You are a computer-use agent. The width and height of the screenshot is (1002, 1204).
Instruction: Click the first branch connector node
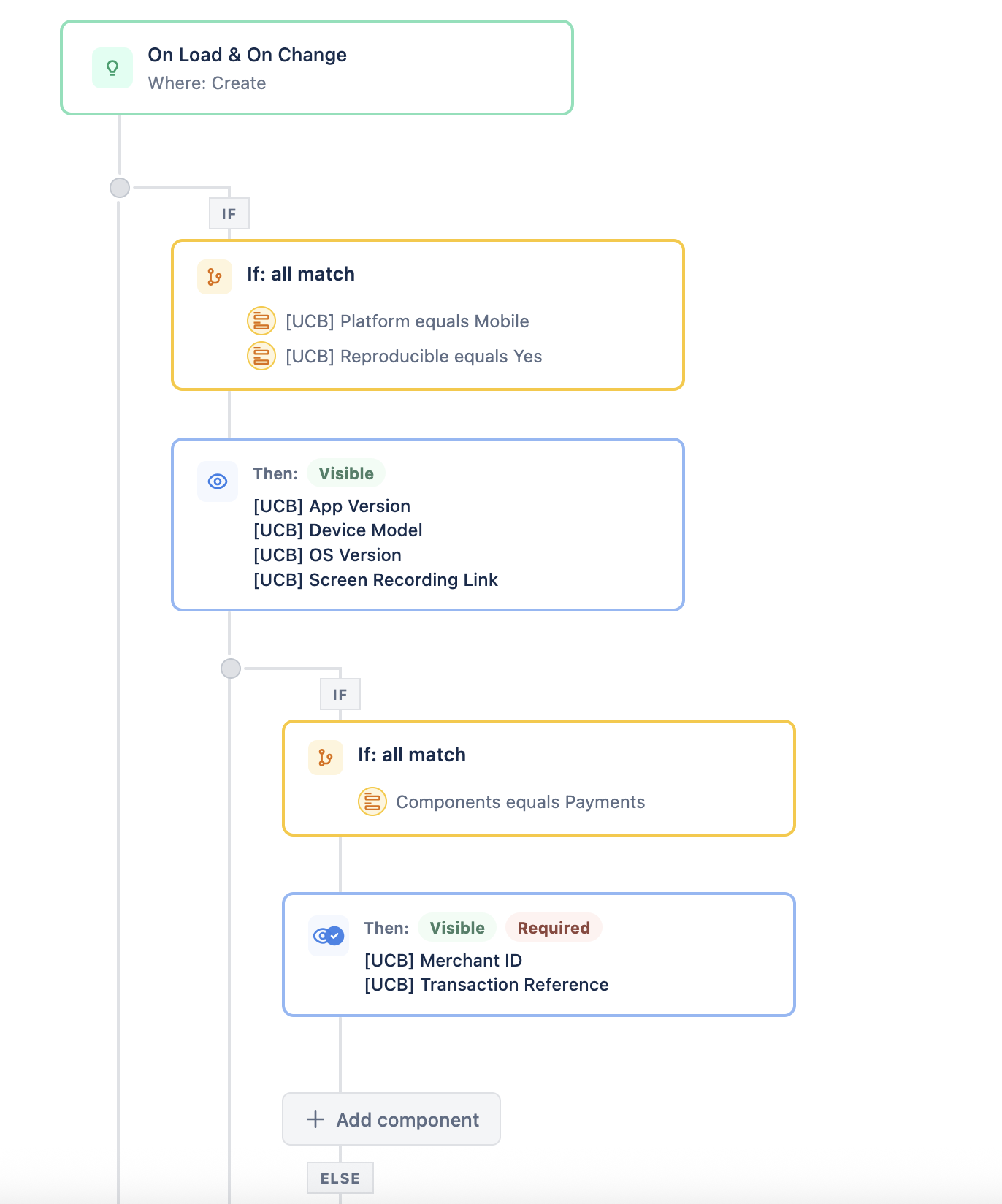click(x=120, y=188)
